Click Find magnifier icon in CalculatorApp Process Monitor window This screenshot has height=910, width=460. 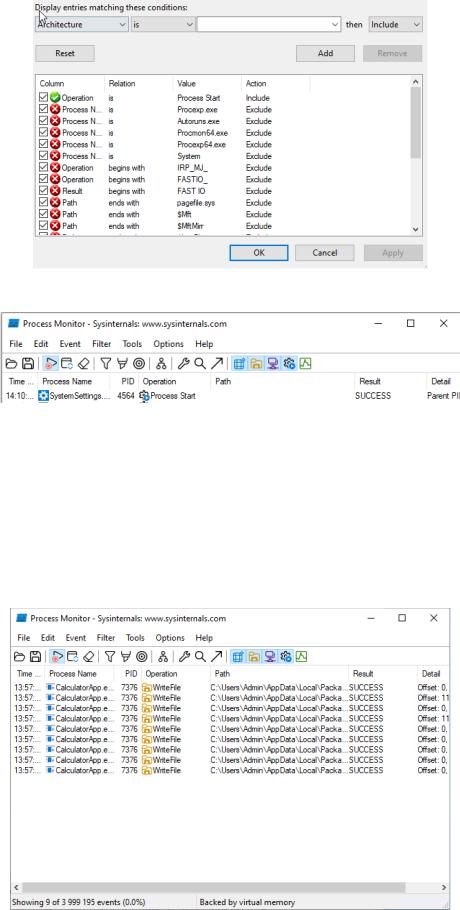(x=200, y=656)
